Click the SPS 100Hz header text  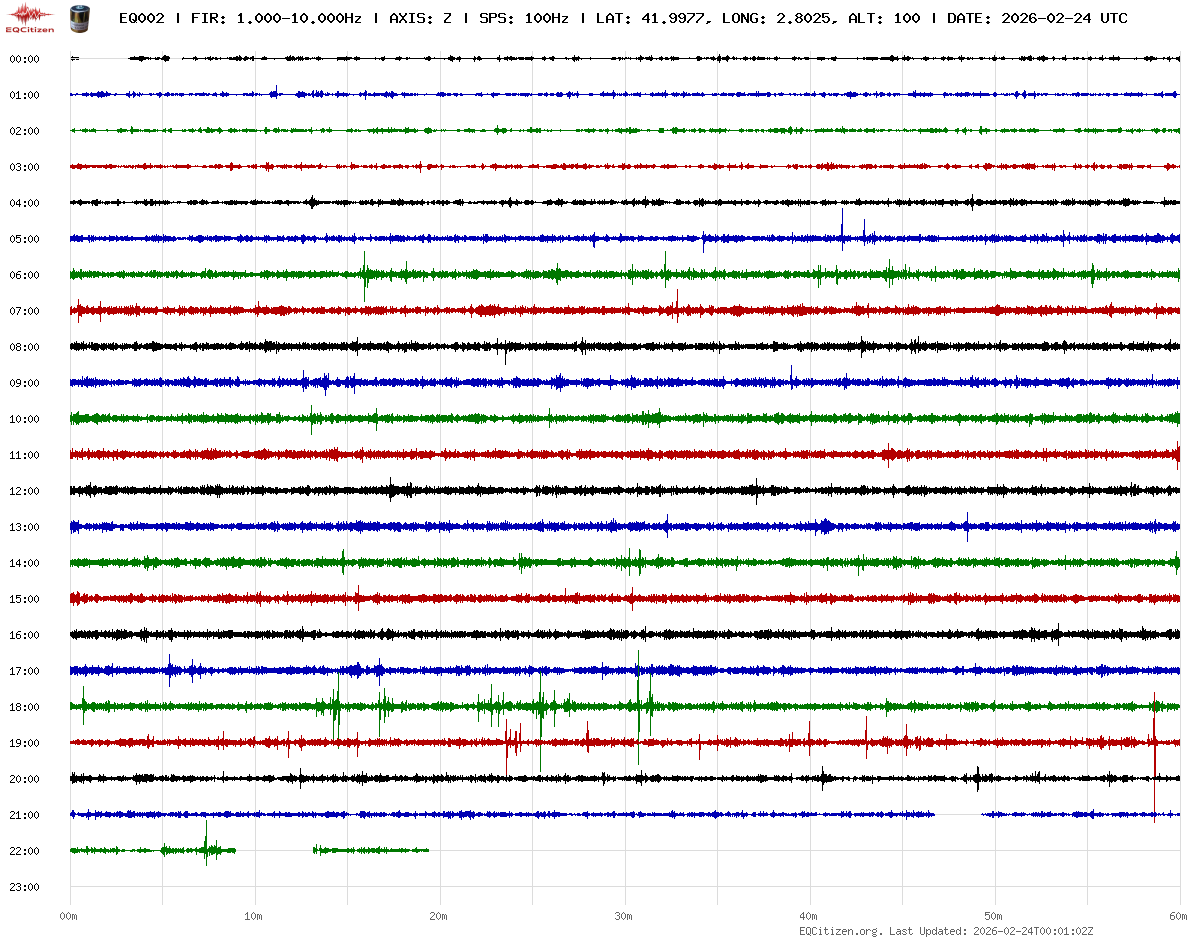522,19
